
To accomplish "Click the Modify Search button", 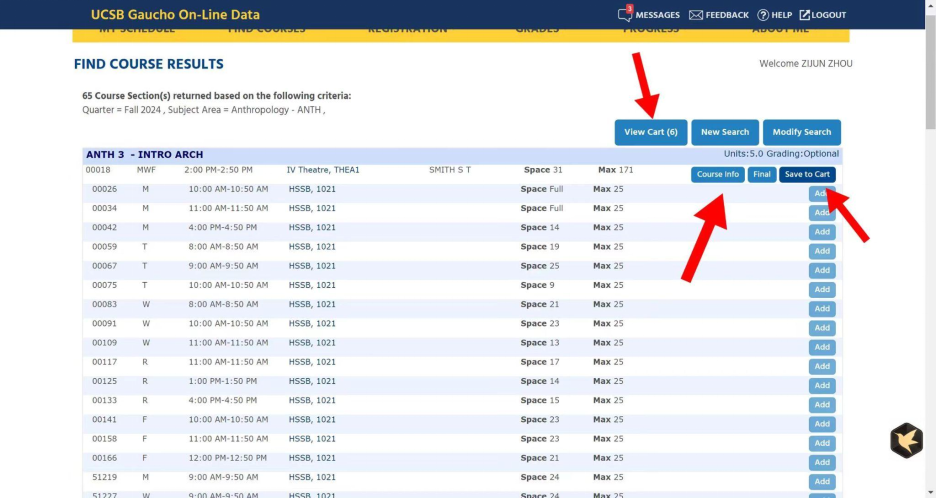I will [802, 132].
